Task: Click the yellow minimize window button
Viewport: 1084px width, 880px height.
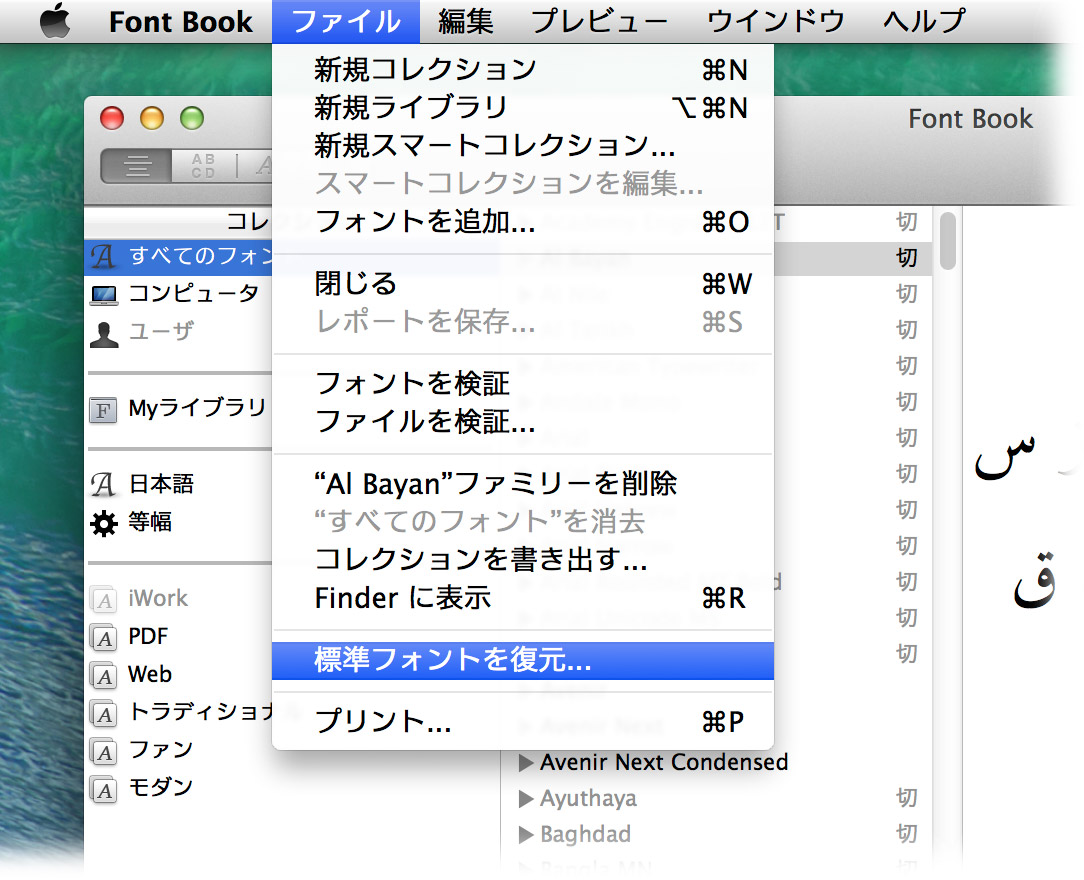Action: 152,118
